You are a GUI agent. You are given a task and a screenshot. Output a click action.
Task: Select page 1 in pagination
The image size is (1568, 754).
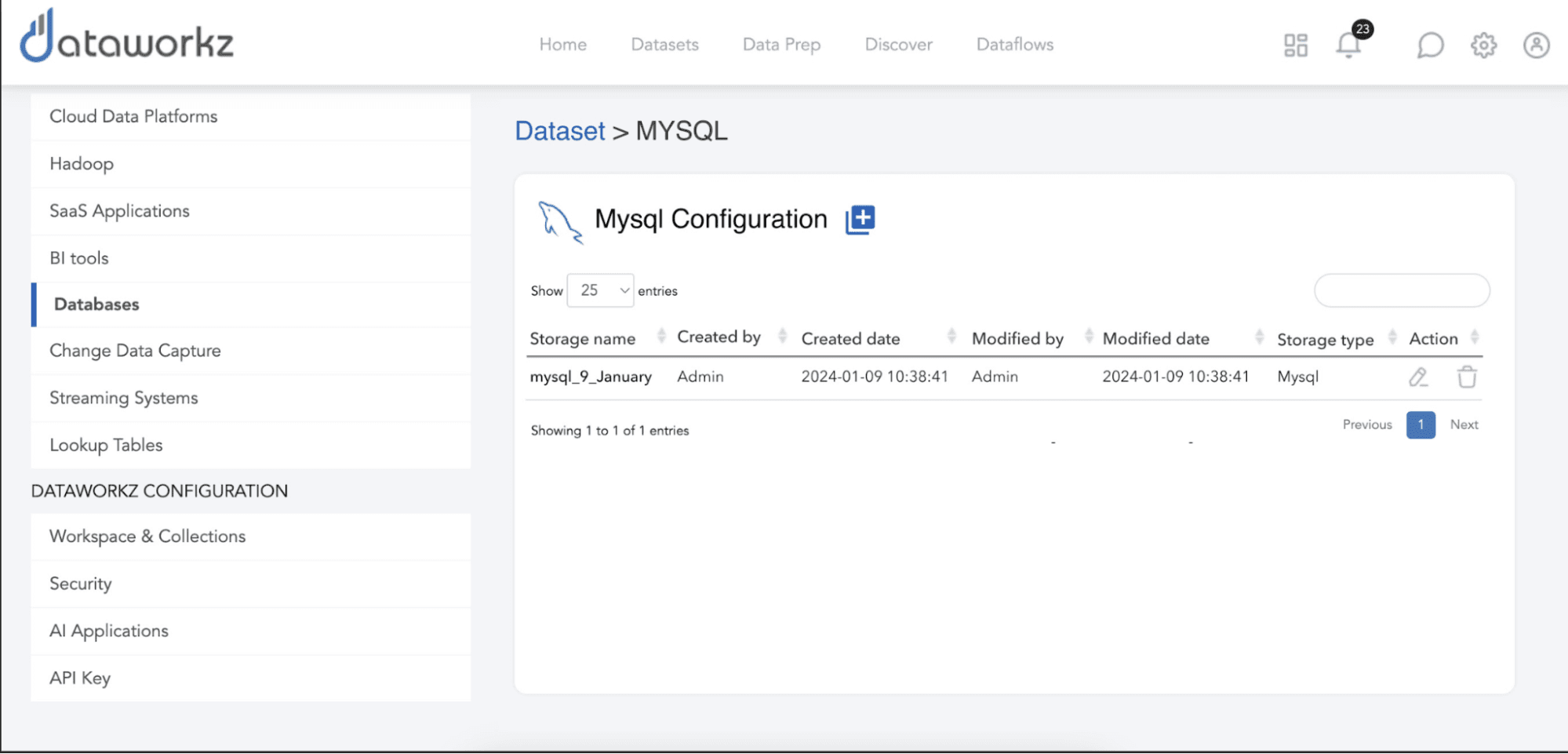coord(1421,424)
